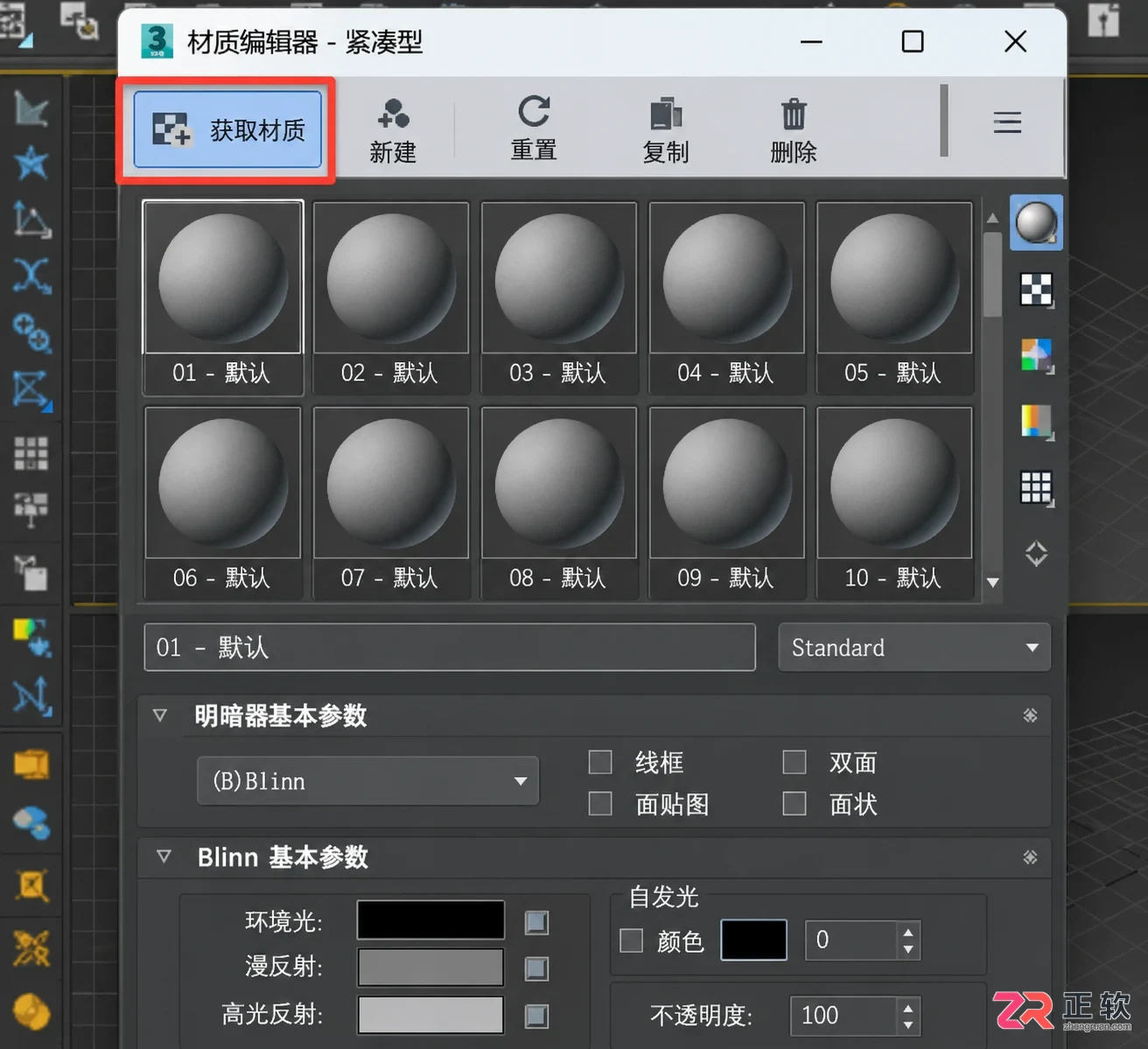The height and width of the screenshot is (1049, 1148).
Task: Toggle the 自发光 颜色 checkbox
Action: (631, 941)
